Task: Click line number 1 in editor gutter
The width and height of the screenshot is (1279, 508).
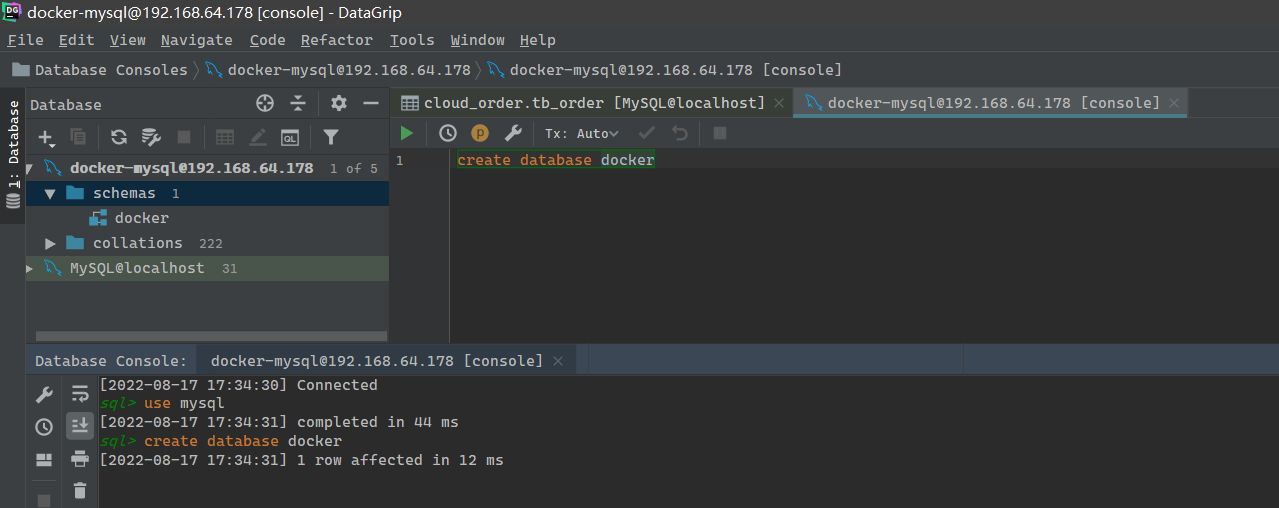Action: coord(400,160)
